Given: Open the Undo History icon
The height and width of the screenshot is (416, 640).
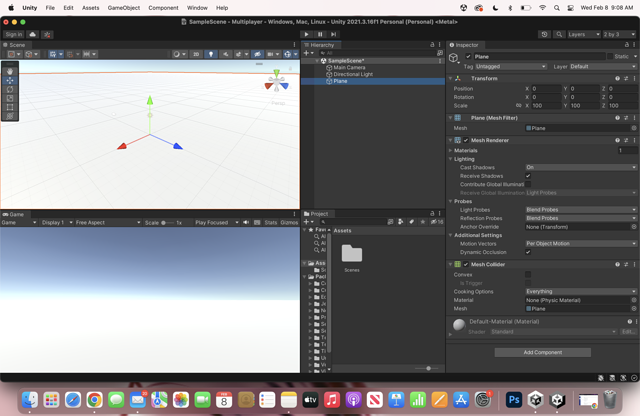Looking at the screenshot, I should pyautogui.click(x=544, y=34).
